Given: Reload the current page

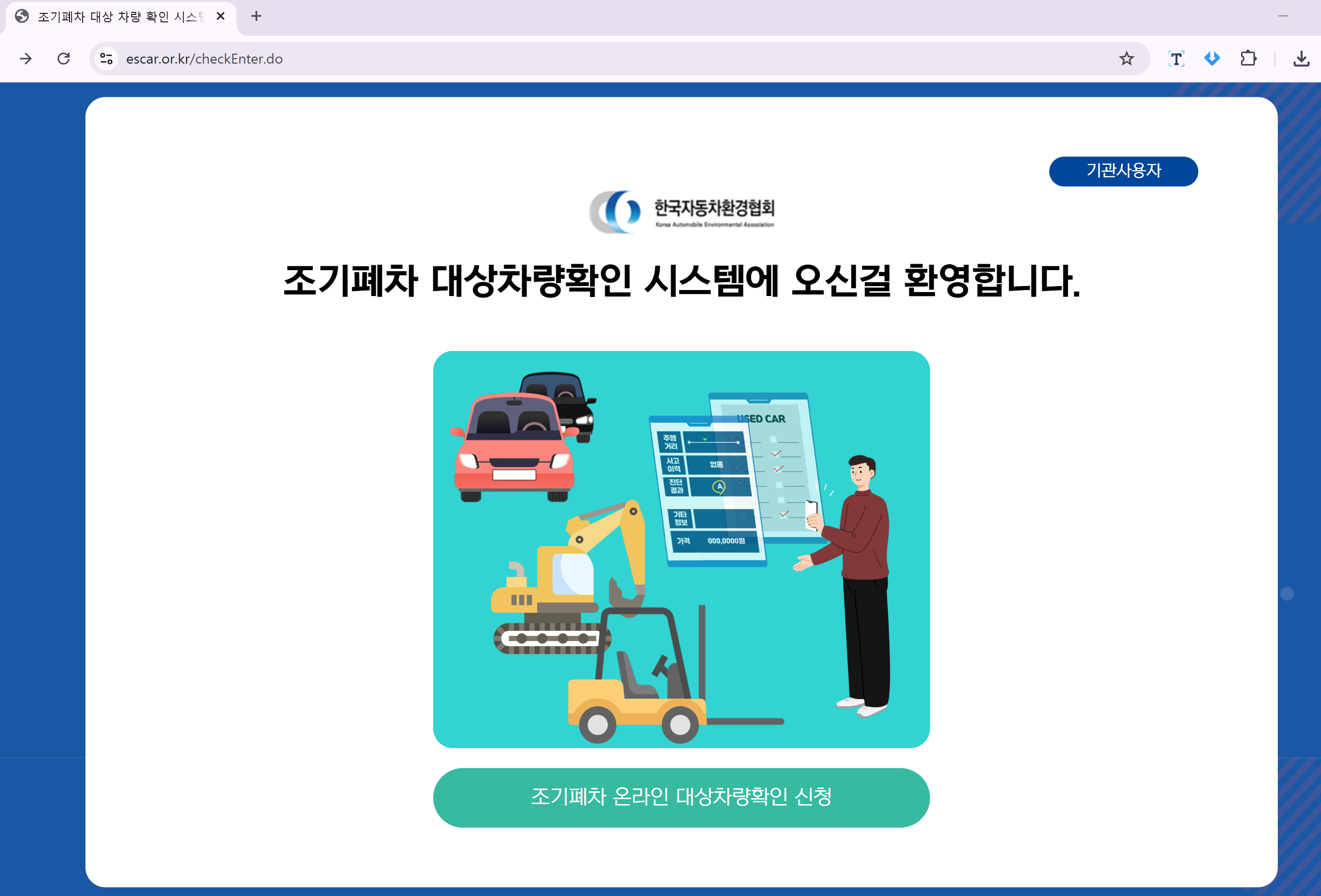Looking at the screenshot, I should 64,59.
